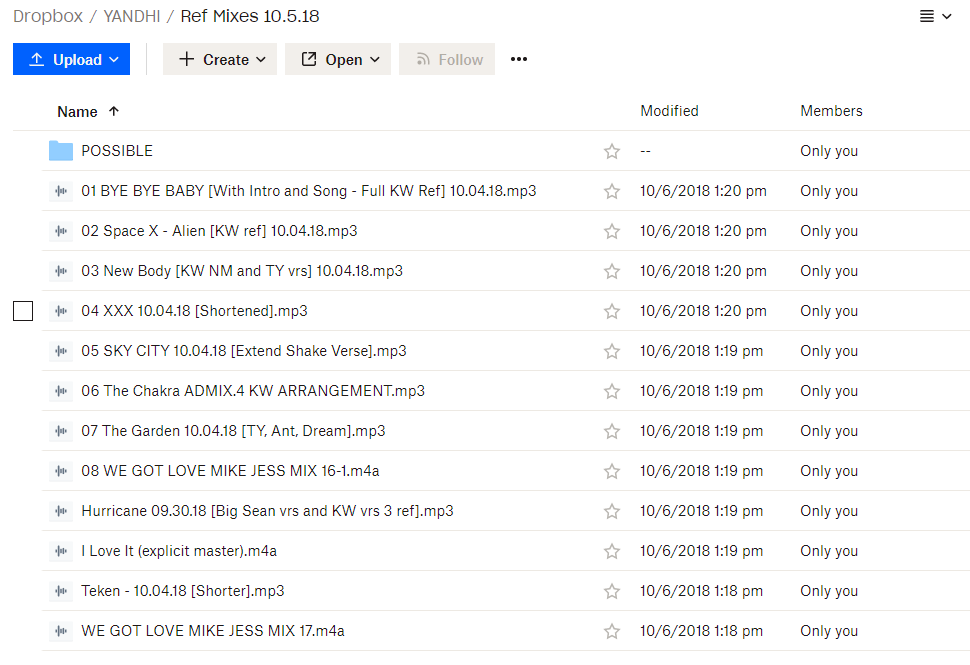Screen dimensions: 970x665
Task: Expand the Create dropdown menu
Action: pos(220,59)
